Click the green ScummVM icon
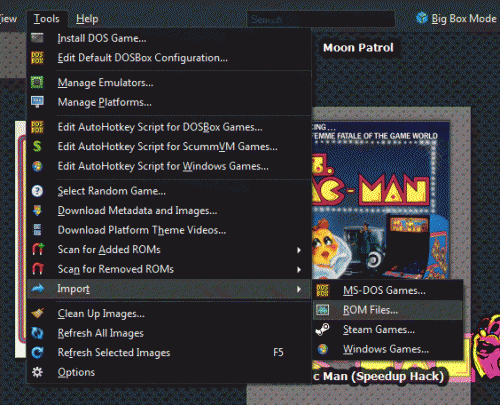This screenshot has width=500, height=405. coord(37,146)
